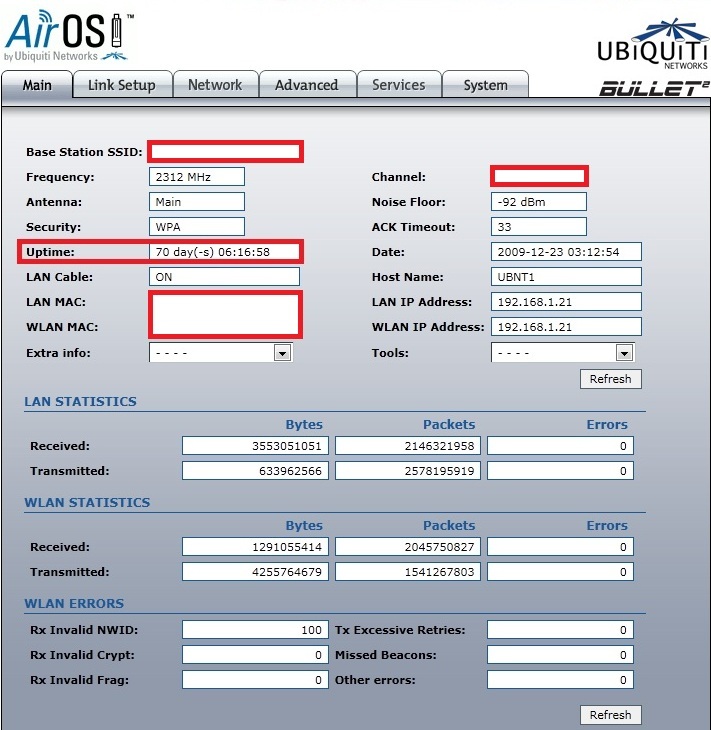
Task: Click LAN received bytes 3553051051
Action: [x=255, y=446]
